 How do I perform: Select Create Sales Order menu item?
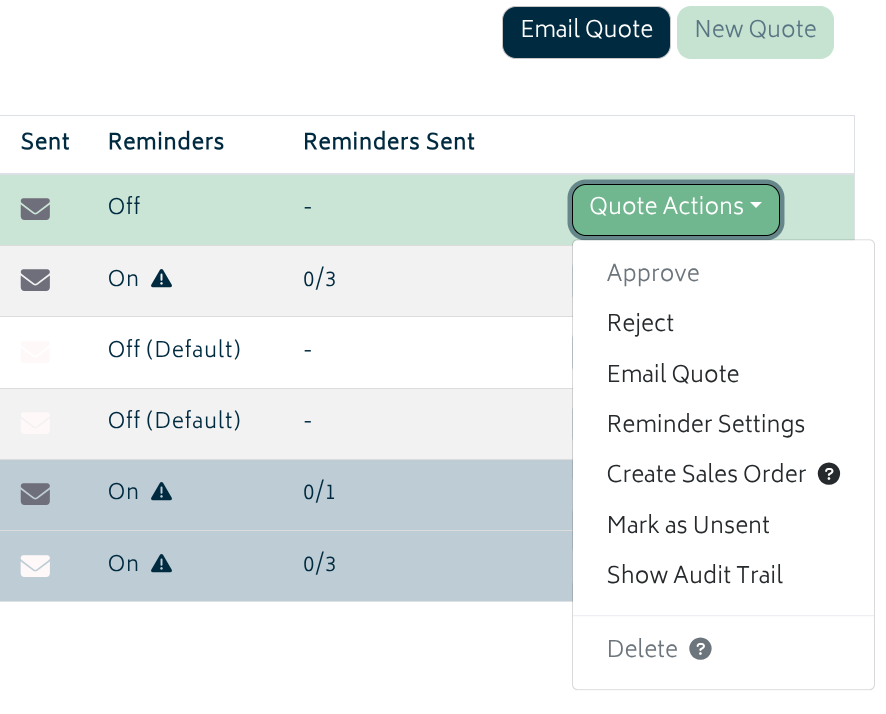[x=706, y=474]
